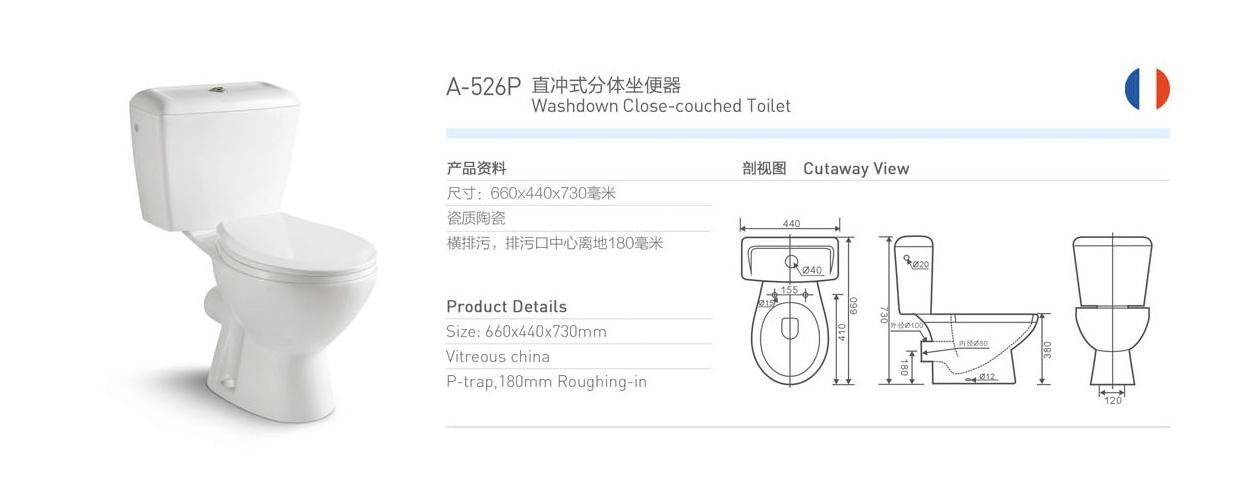Click the Vitreous china detail row
This screenshot has height=486, width=1241.
tap(498, 357)
